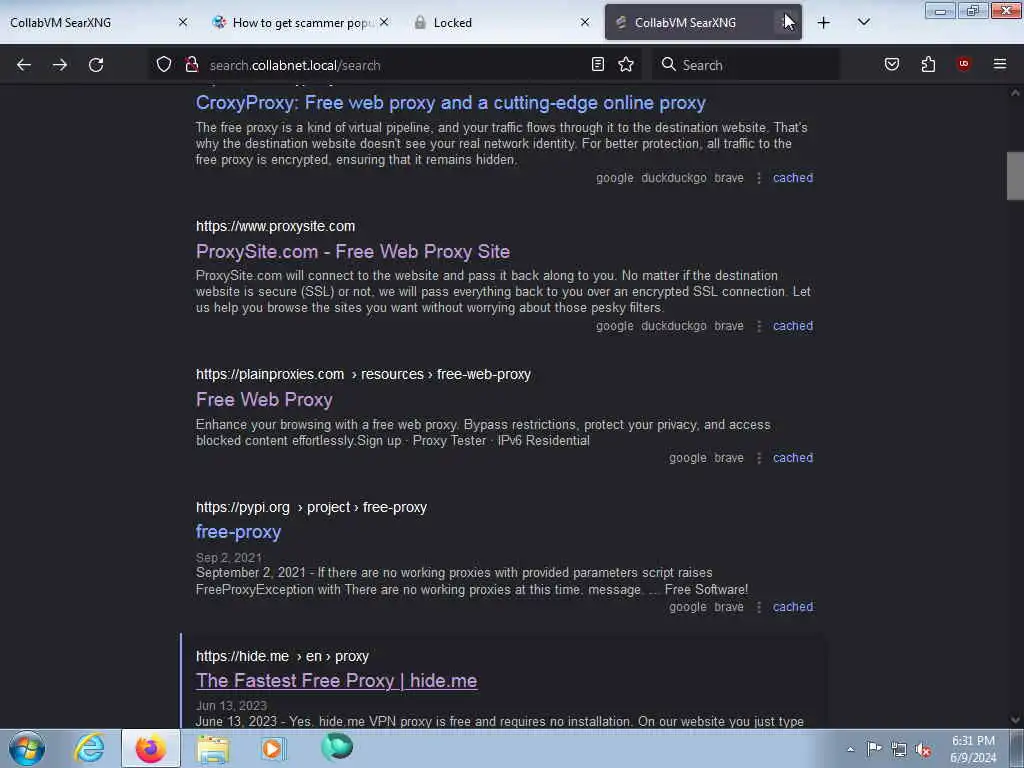Open Windows Media Player from taskbar
The width and height of the screenshot is (1024, 768).
tap(274, 748)
